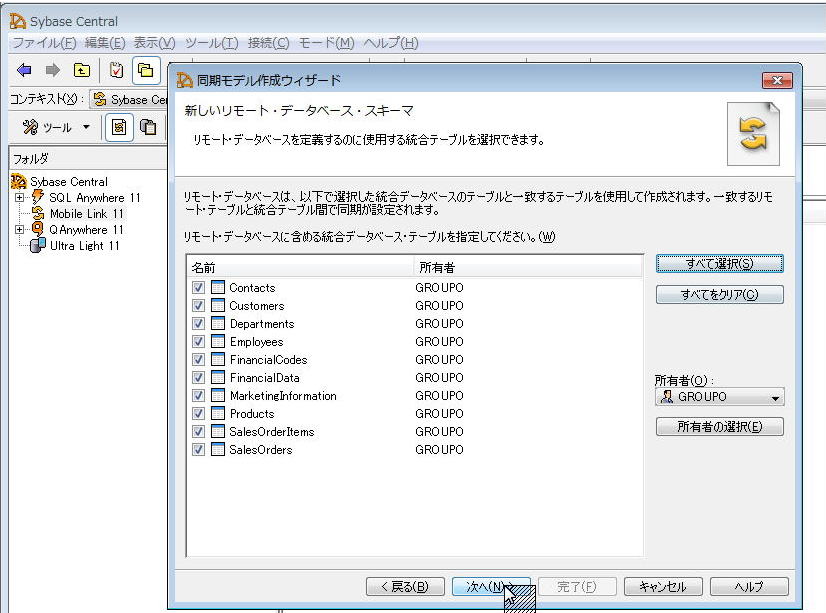Screen dimensions: 826x613
Task: Click the Contacts table icon
Action: pos(218,288)
